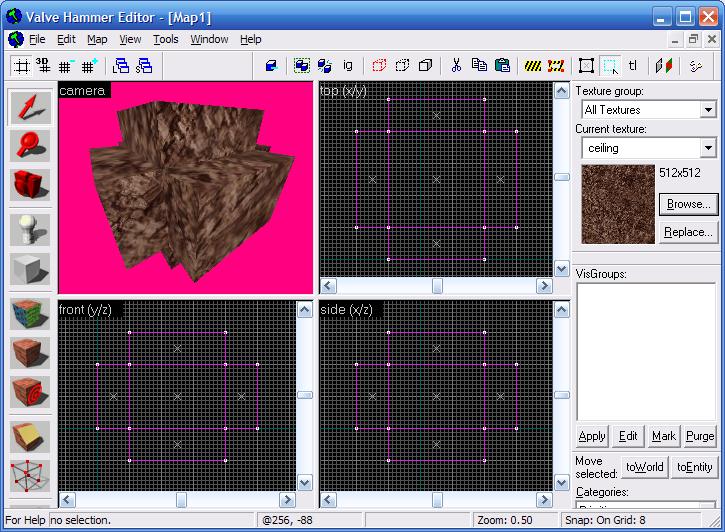Click the front view scroll-right arrow
Image resolution: width=725 pixels, height=532 pixels.
point(287,500)
